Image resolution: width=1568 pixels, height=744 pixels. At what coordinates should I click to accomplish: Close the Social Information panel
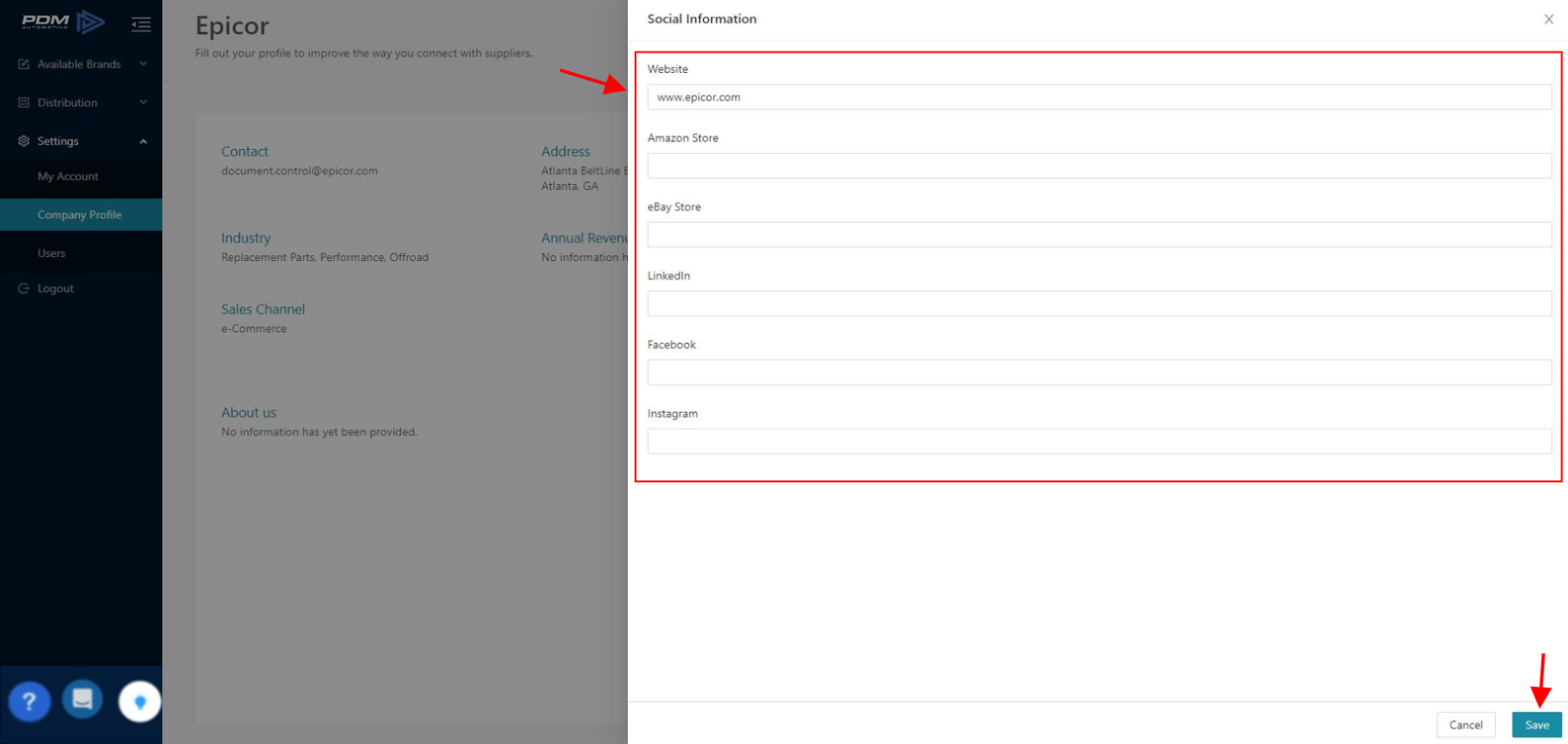pyautogui.click(x=1549, y=19)
